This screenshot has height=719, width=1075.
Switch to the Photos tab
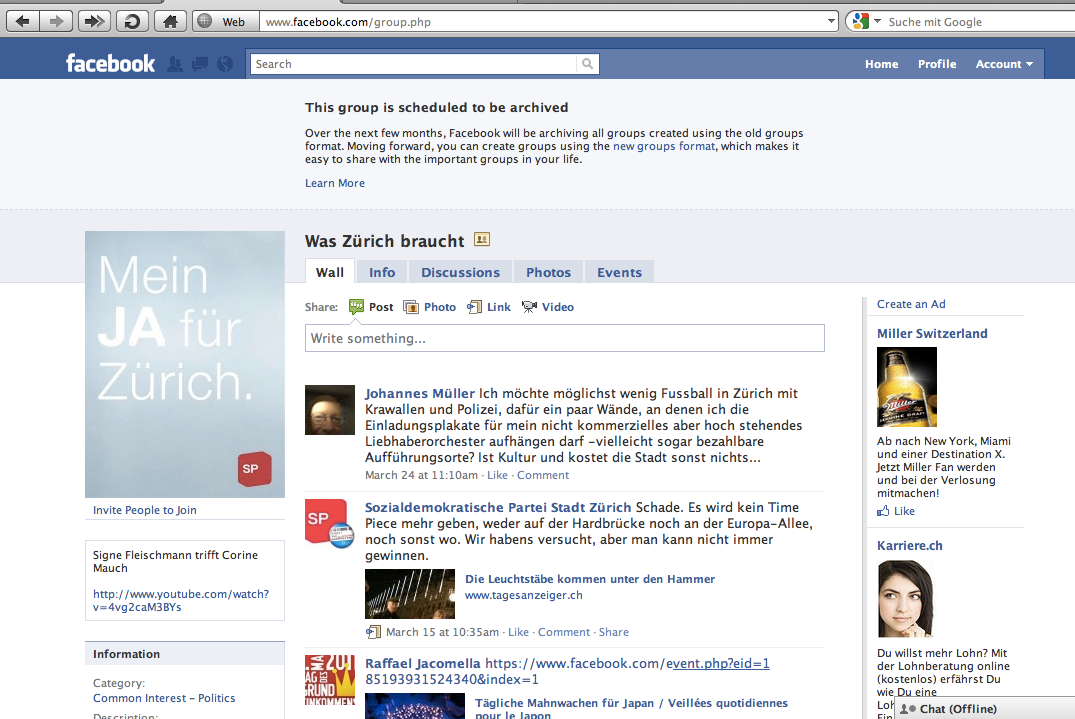548,272
